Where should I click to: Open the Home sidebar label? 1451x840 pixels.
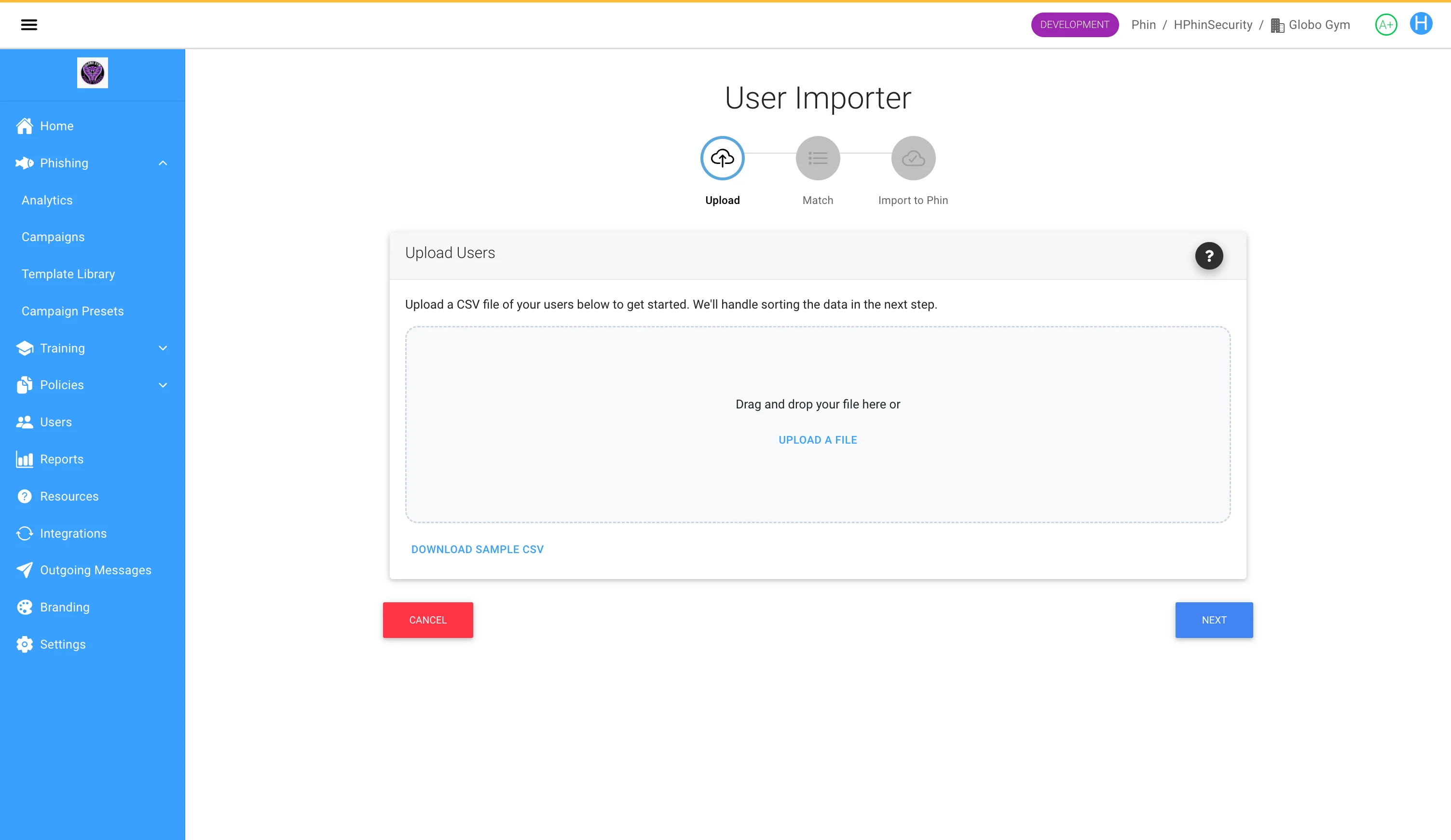click(x=56, y=126)
